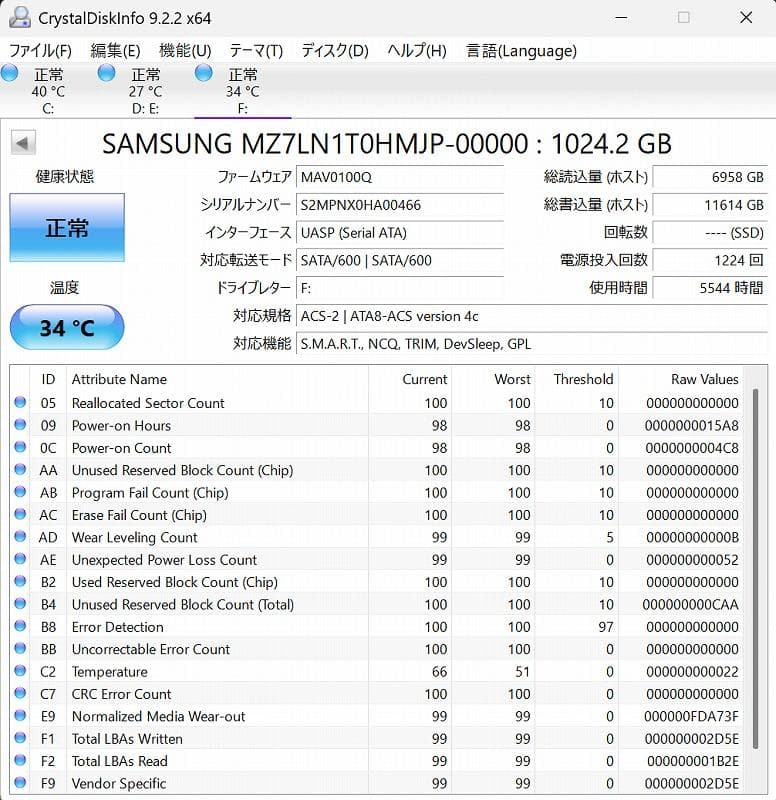Image resolution: width=776 pixels, height=800 pixels.
Task: Click the power on hours value 5544 時間
Action: 710,288
